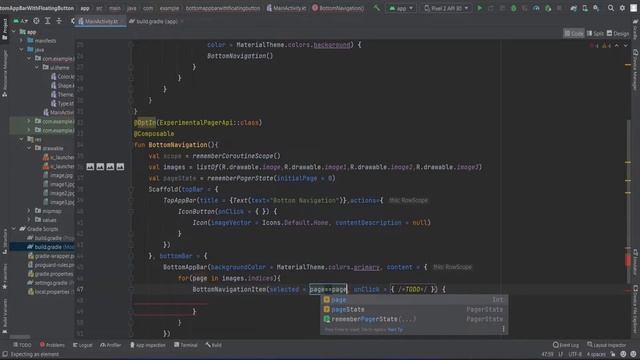Image resolution: width=640 pixels, height=360 pixels.
Task: Click the Collapse All icon in Project panel
Action: coord(59,21)
